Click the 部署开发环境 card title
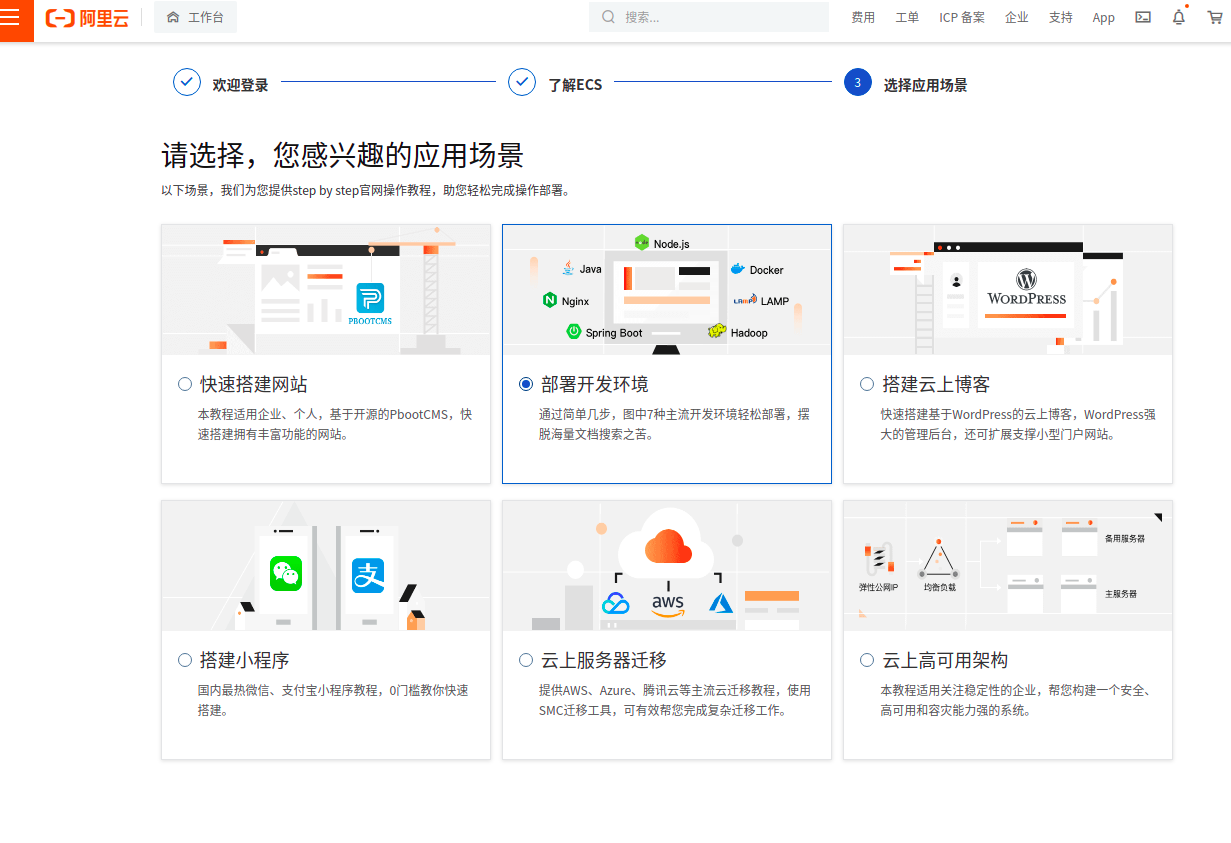 coord(595,384)
